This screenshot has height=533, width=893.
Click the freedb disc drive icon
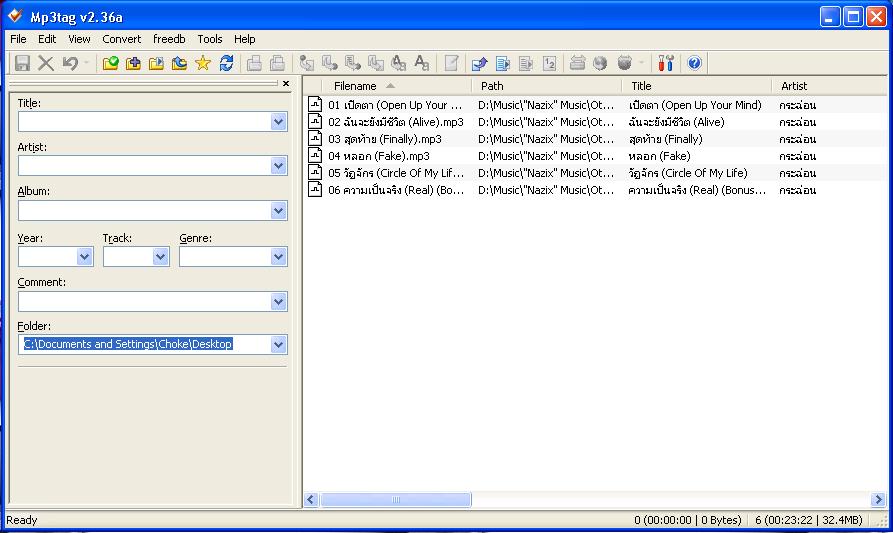click(x=577, y=63)
